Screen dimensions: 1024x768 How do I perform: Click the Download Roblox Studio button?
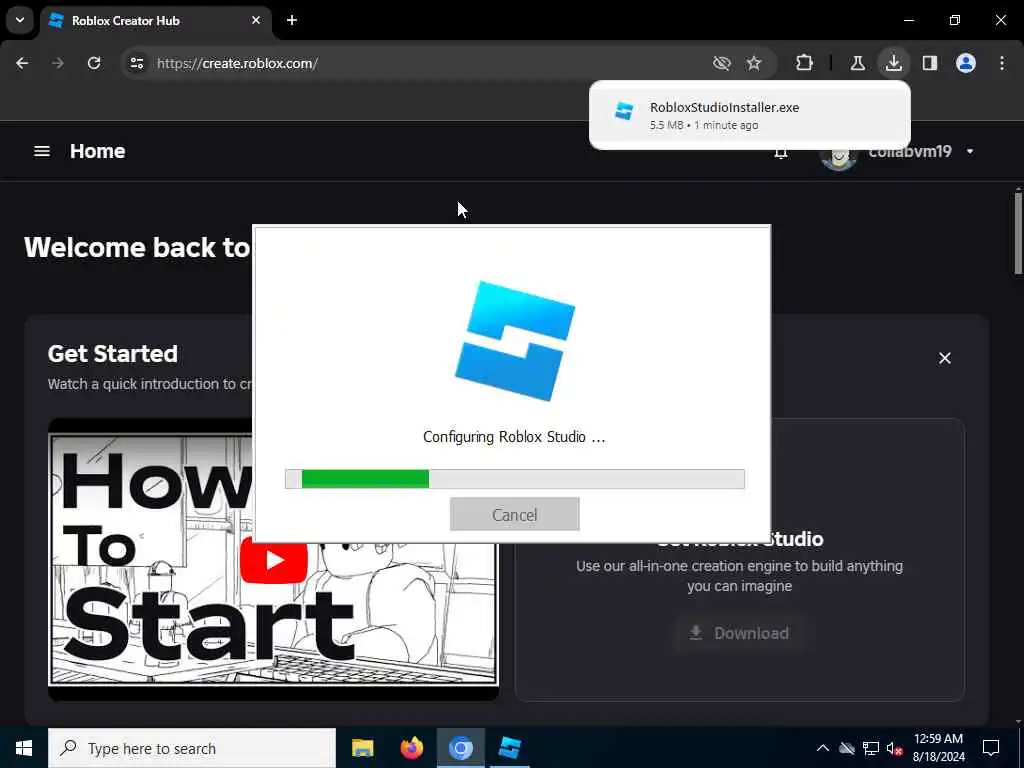(739, 633)
